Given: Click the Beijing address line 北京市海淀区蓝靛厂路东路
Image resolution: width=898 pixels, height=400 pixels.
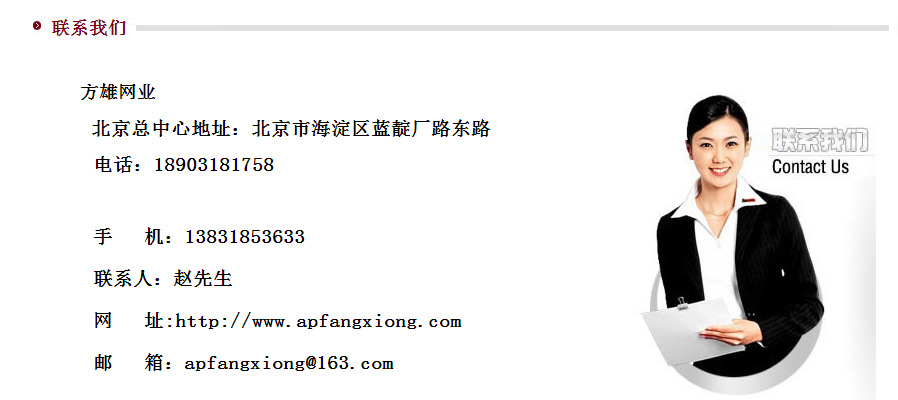Looking at the screenshot, I should pos(371,129).
